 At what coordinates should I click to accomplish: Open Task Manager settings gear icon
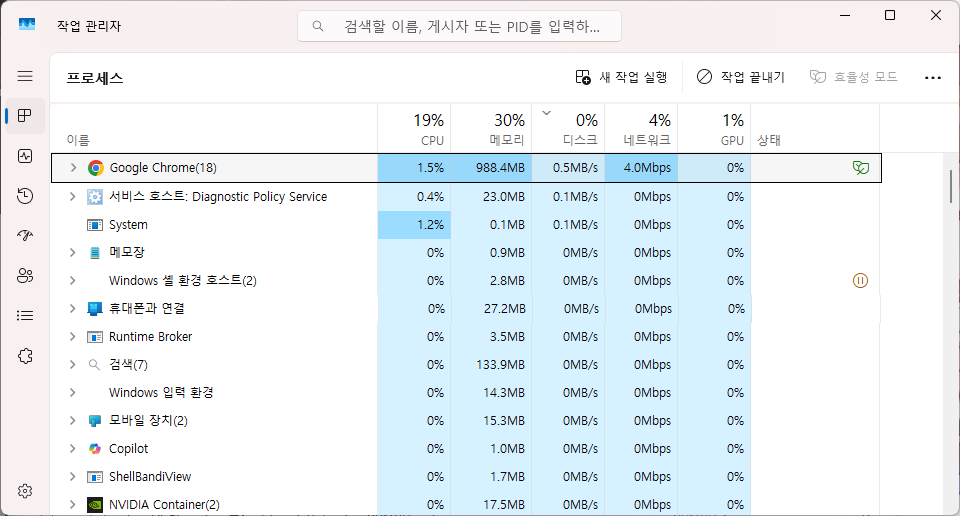(x=25, y=491)
